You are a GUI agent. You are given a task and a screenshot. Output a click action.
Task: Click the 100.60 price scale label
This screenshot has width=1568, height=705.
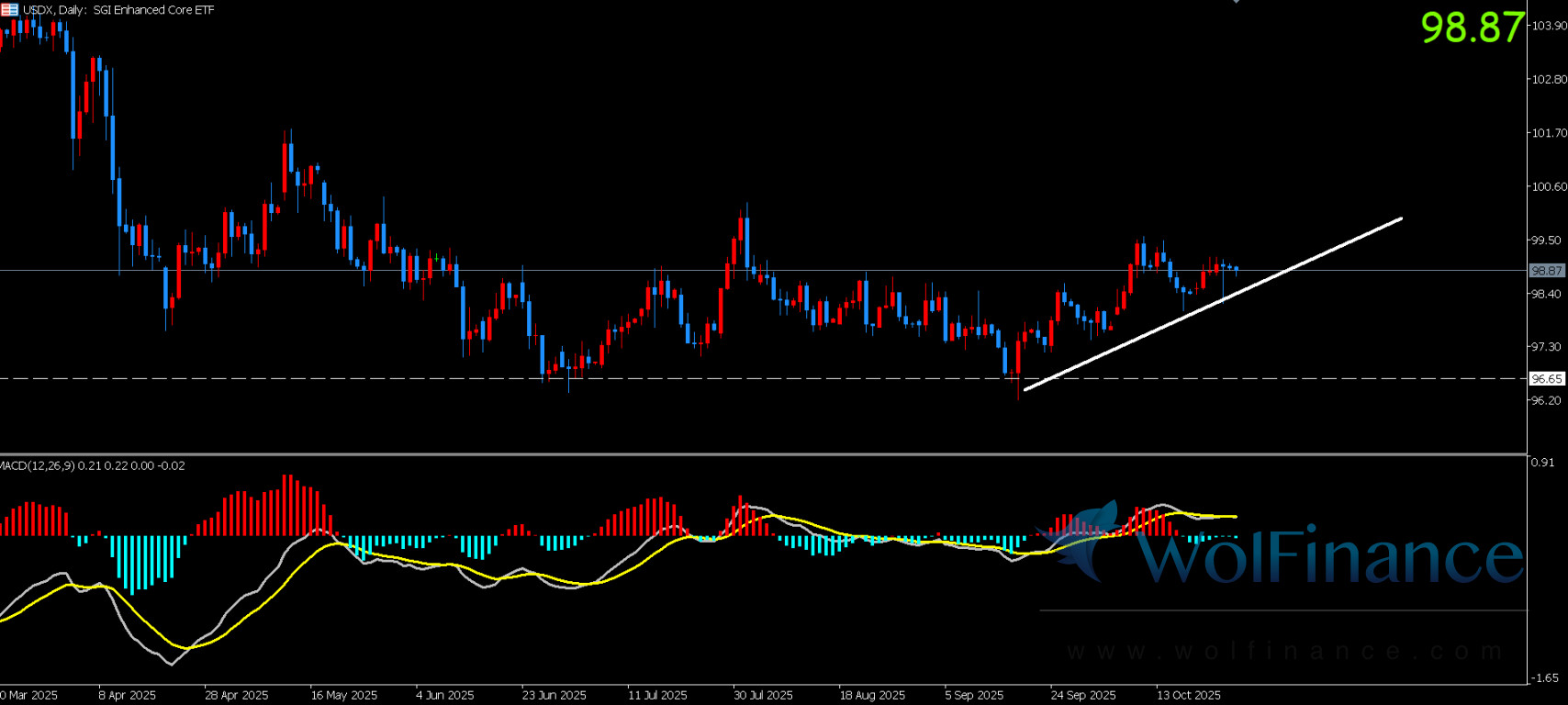point(1549,186)
